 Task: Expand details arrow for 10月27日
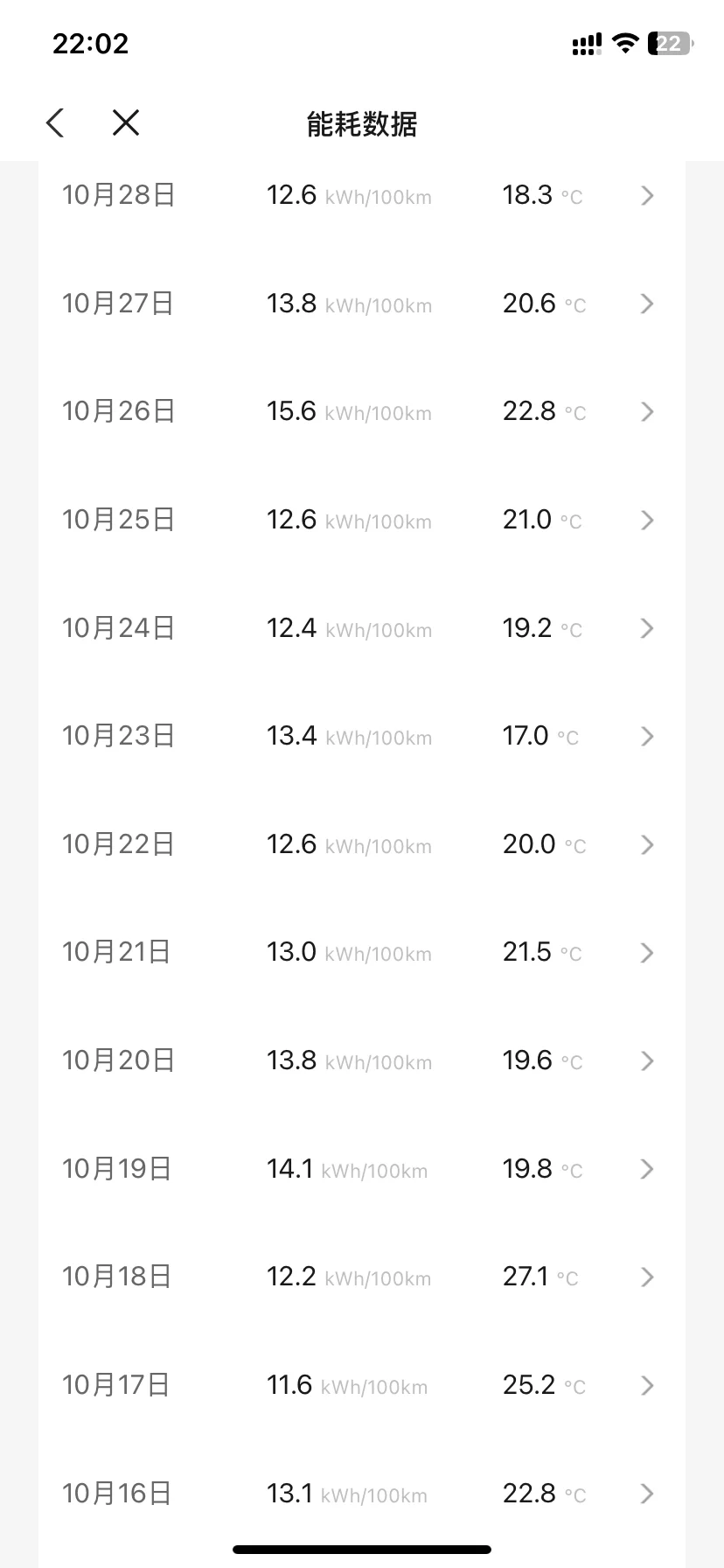click(x=647, y=304)
